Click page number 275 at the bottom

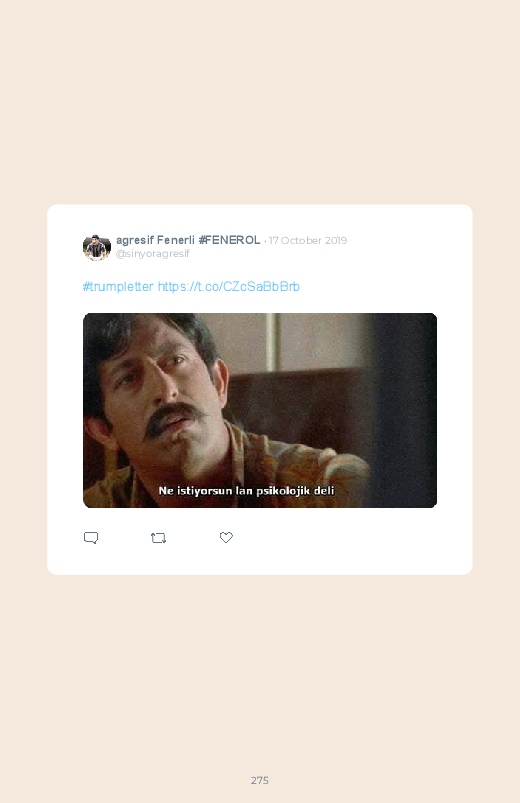[260, 780]
